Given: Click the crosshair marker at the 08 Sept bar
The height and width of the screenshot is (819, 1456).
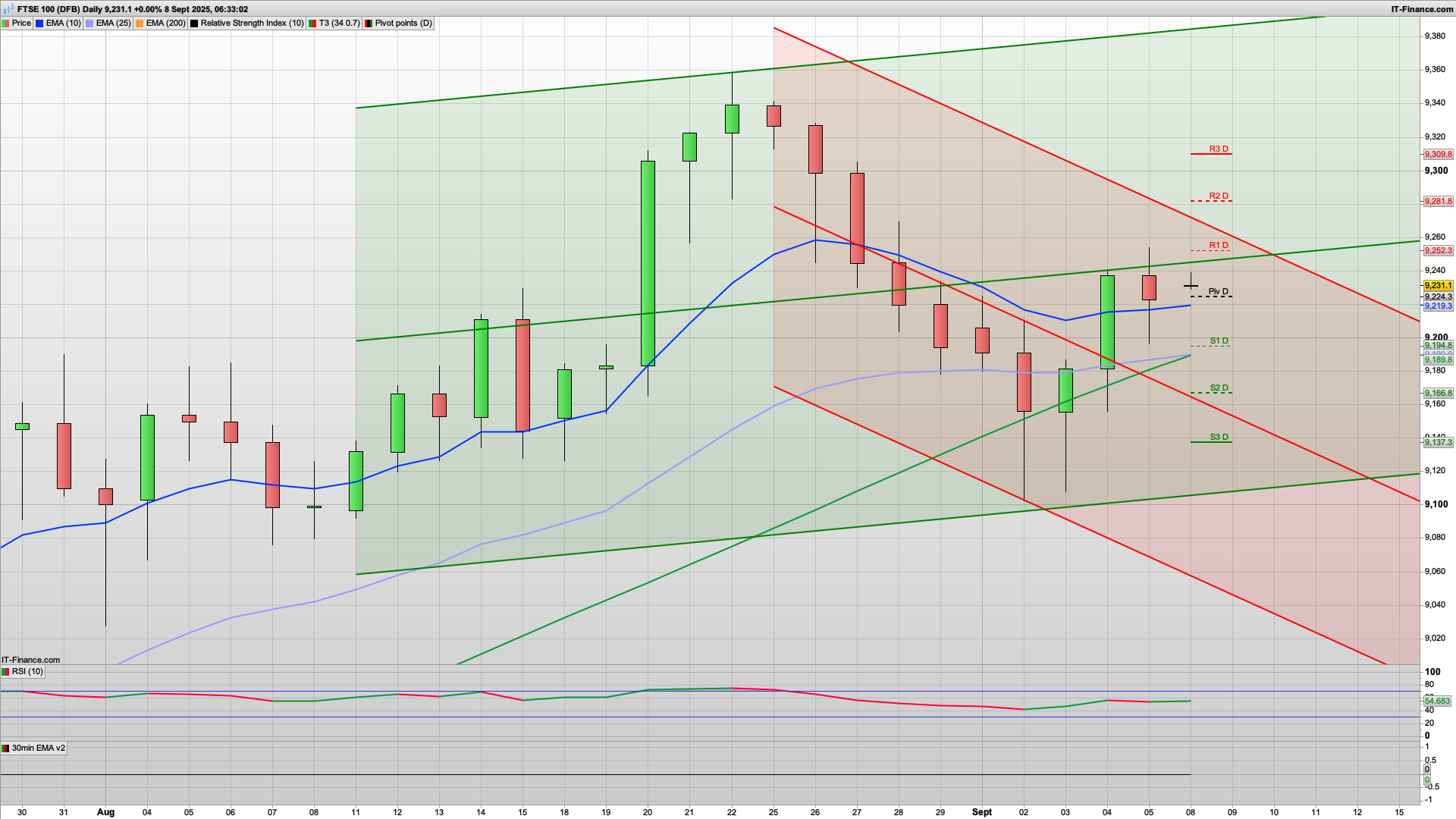Looking at the screenshot, I should (1191, 286).
